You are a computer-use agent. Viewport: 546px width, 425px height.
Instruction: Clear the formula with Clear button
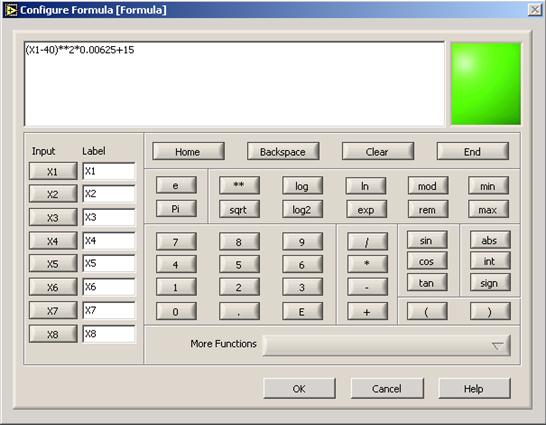tap(377, 151)
